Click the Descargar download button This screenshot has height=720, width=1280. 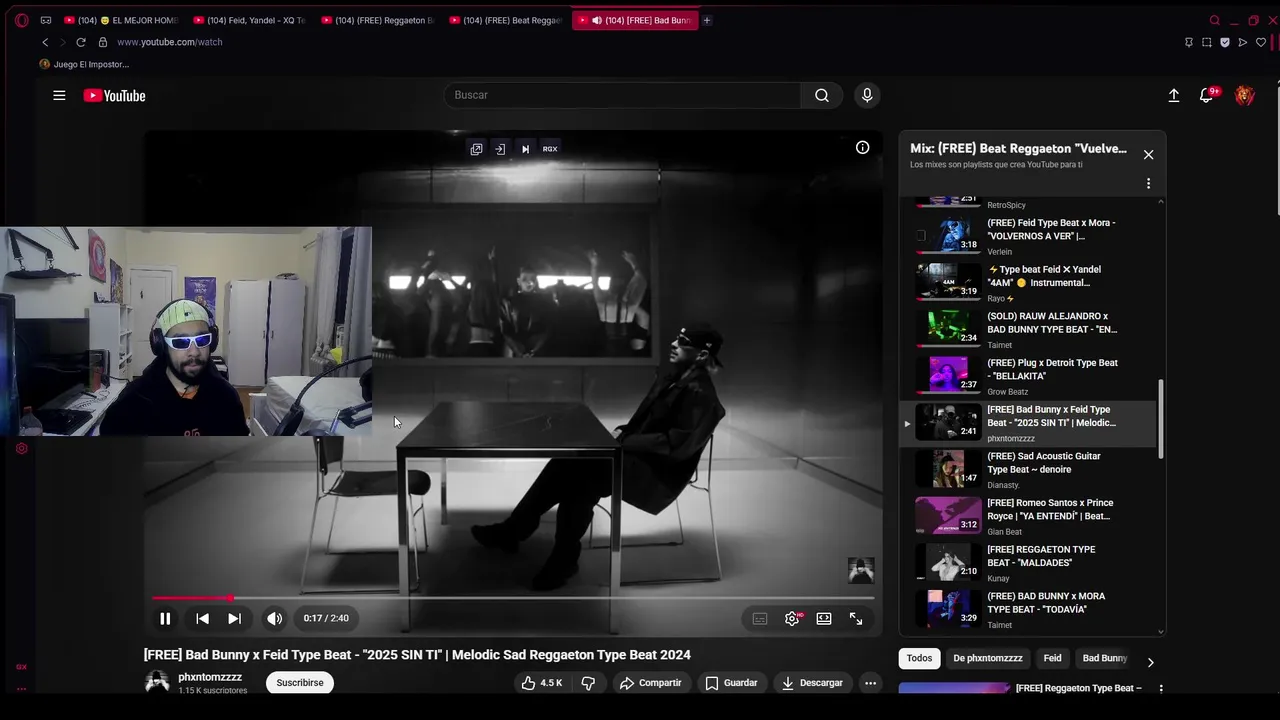pyautogui.click(x=812, y=683)
